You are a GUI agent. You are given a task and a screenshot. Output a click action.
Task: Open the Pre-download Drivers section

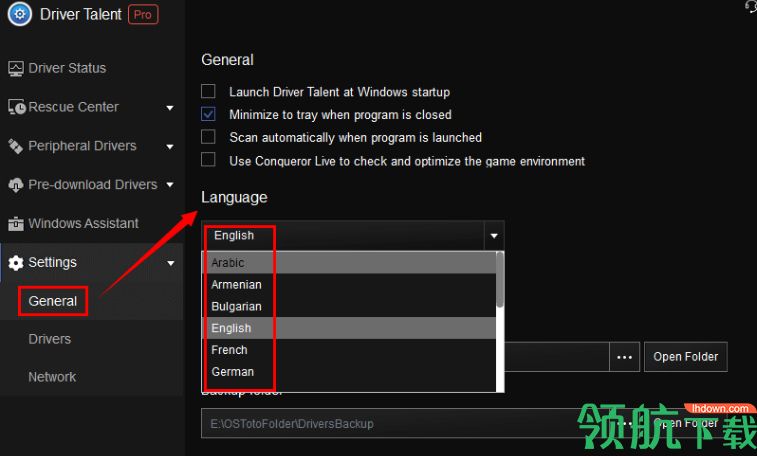(x=93, y=184)
